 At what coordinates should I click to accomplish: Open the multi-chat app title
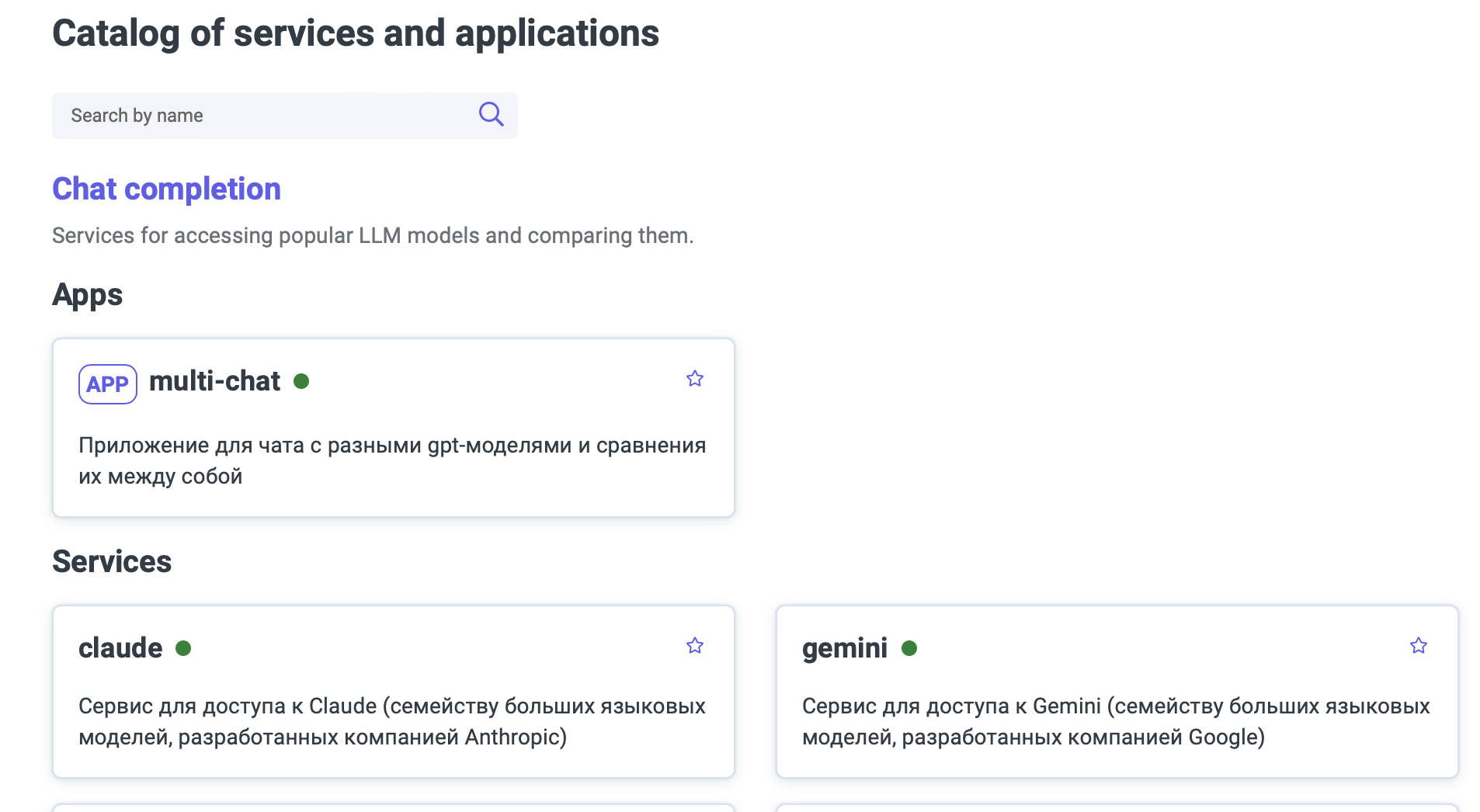pyautogui.click(x=214, y=381)
